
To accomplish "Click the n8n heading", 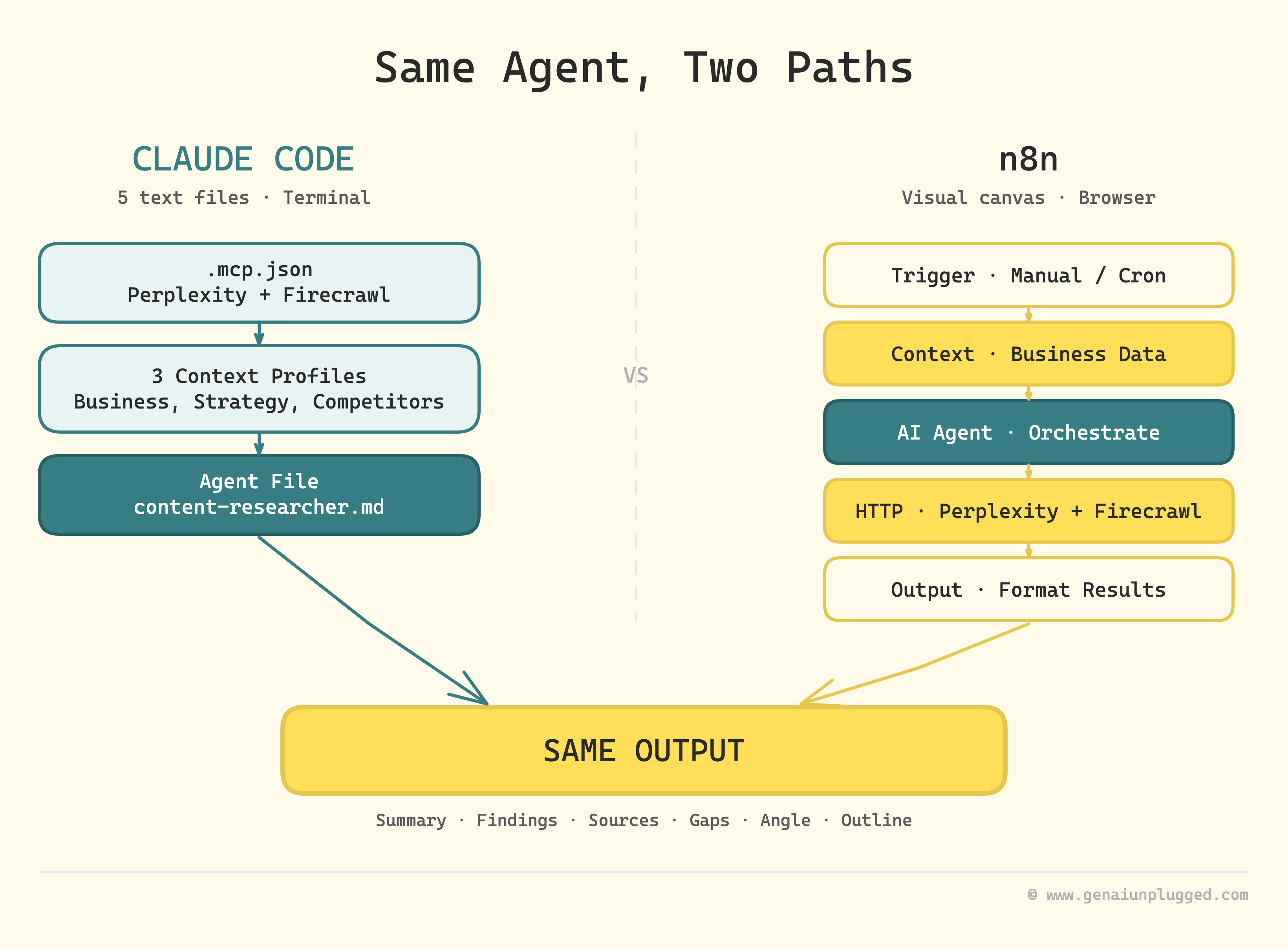I will [1028, 159].
